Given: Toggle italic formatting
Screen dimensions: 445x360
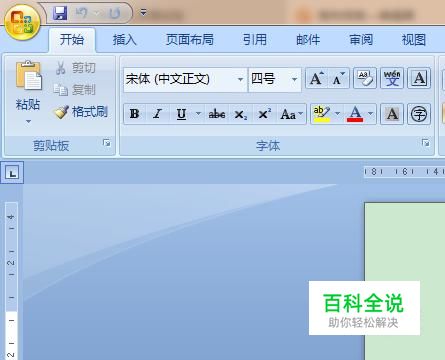Looking at the screenshot, I should click(157, 114).
